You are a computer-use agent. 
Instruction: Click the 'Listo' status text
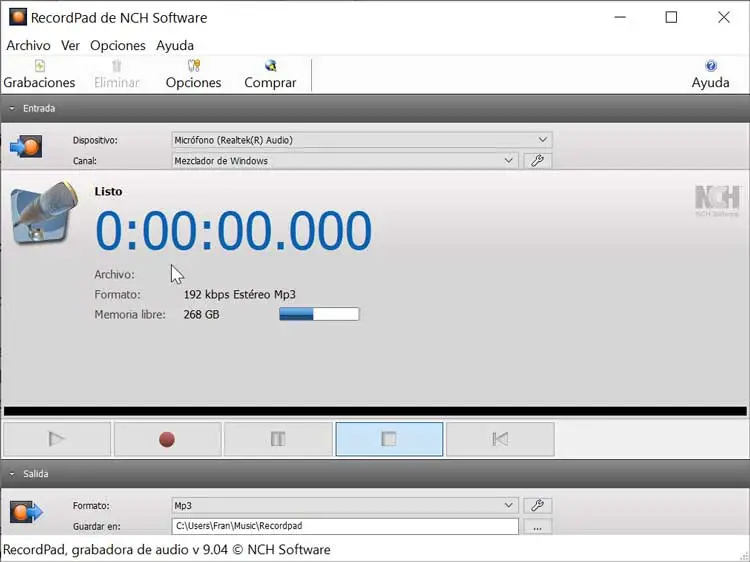pos(109,191)
